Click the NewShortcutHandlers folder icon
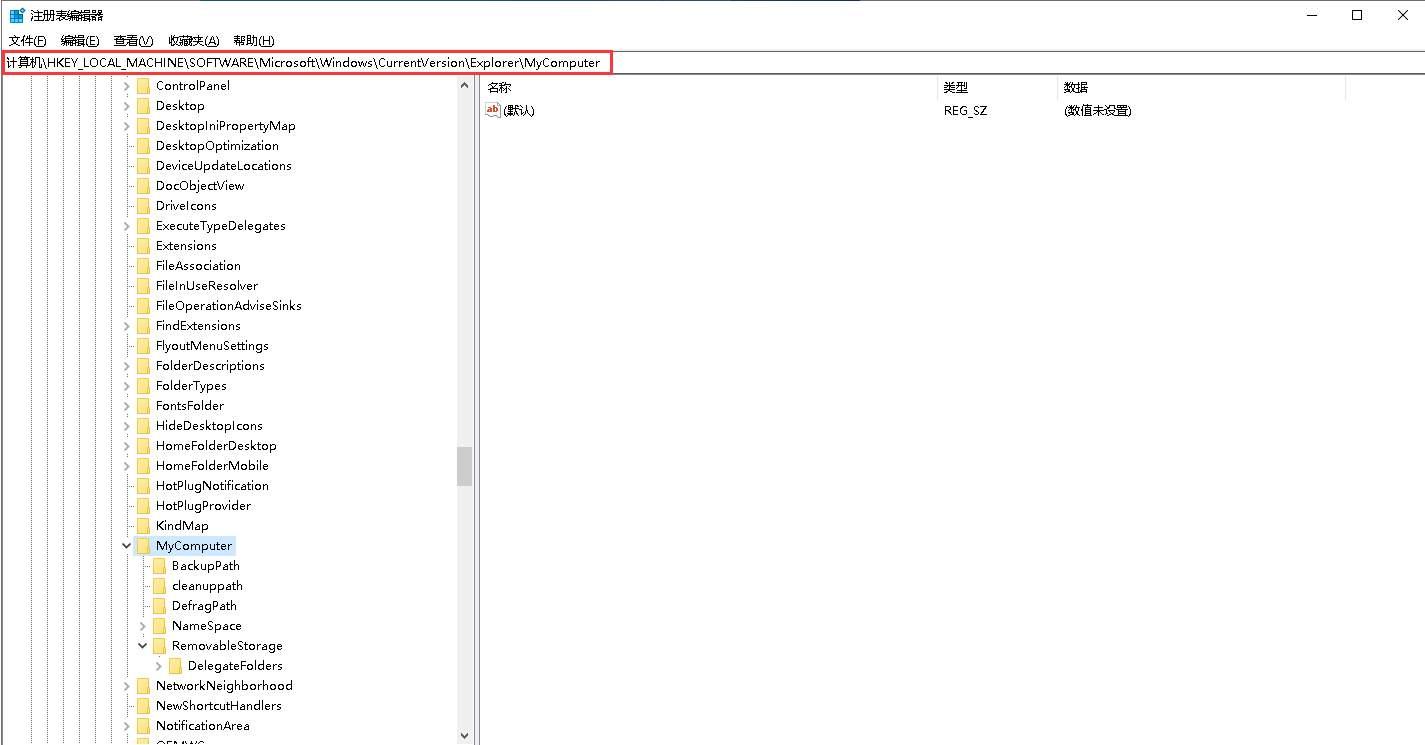The image size is (1425, 745). pyautogui.click(x=143, y=706)
